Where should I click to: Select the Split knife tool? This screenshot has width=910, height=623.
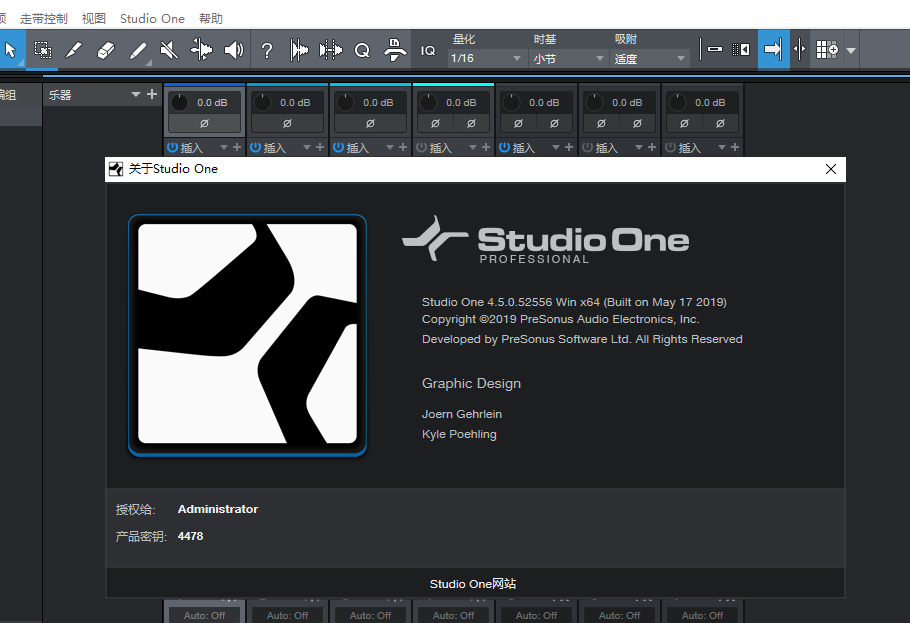[x=74, y=50]
